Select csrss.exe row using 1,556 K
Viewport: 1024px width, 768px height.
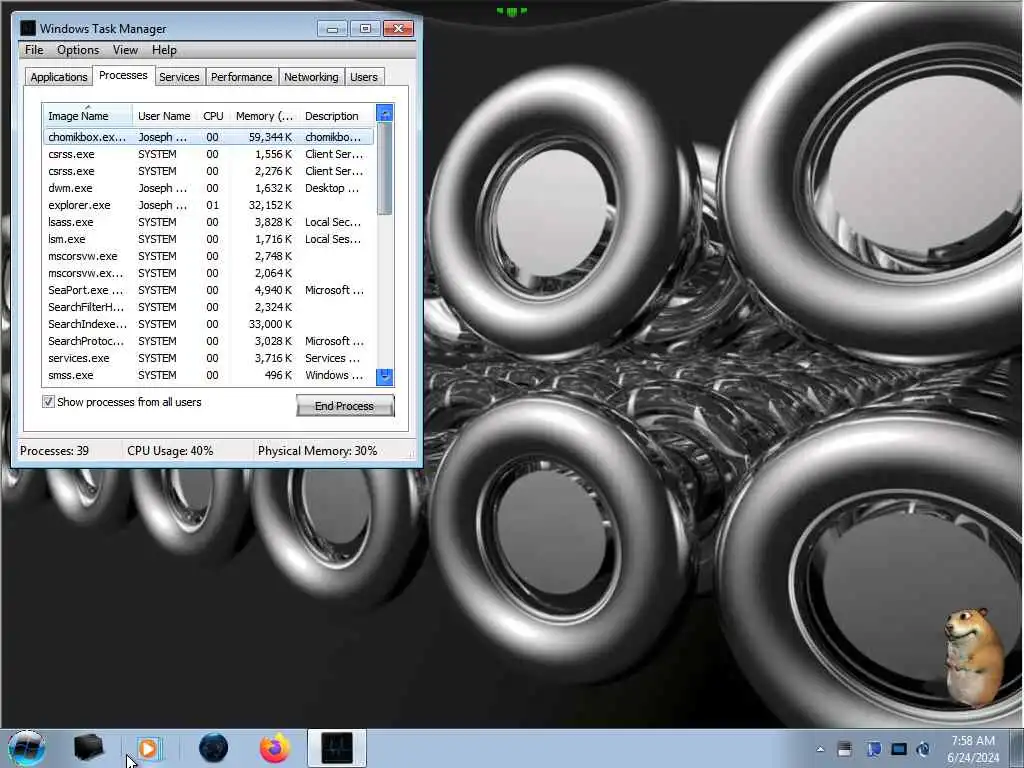pyautogui.click(x=209, y=154)
